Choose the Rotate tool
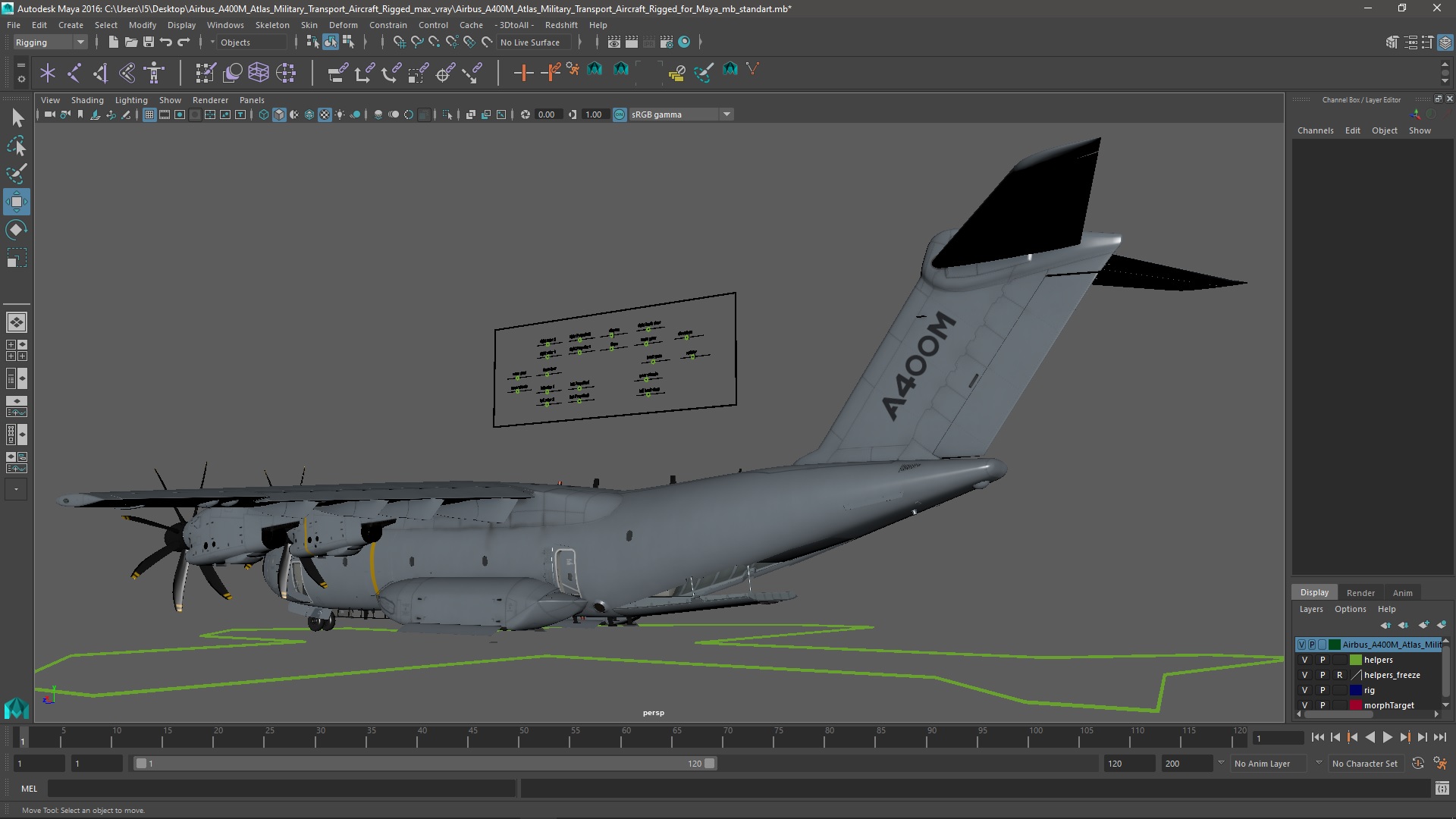Image resolution: width=1456 pixels, height=819 pixels. [x=17, y=230]
